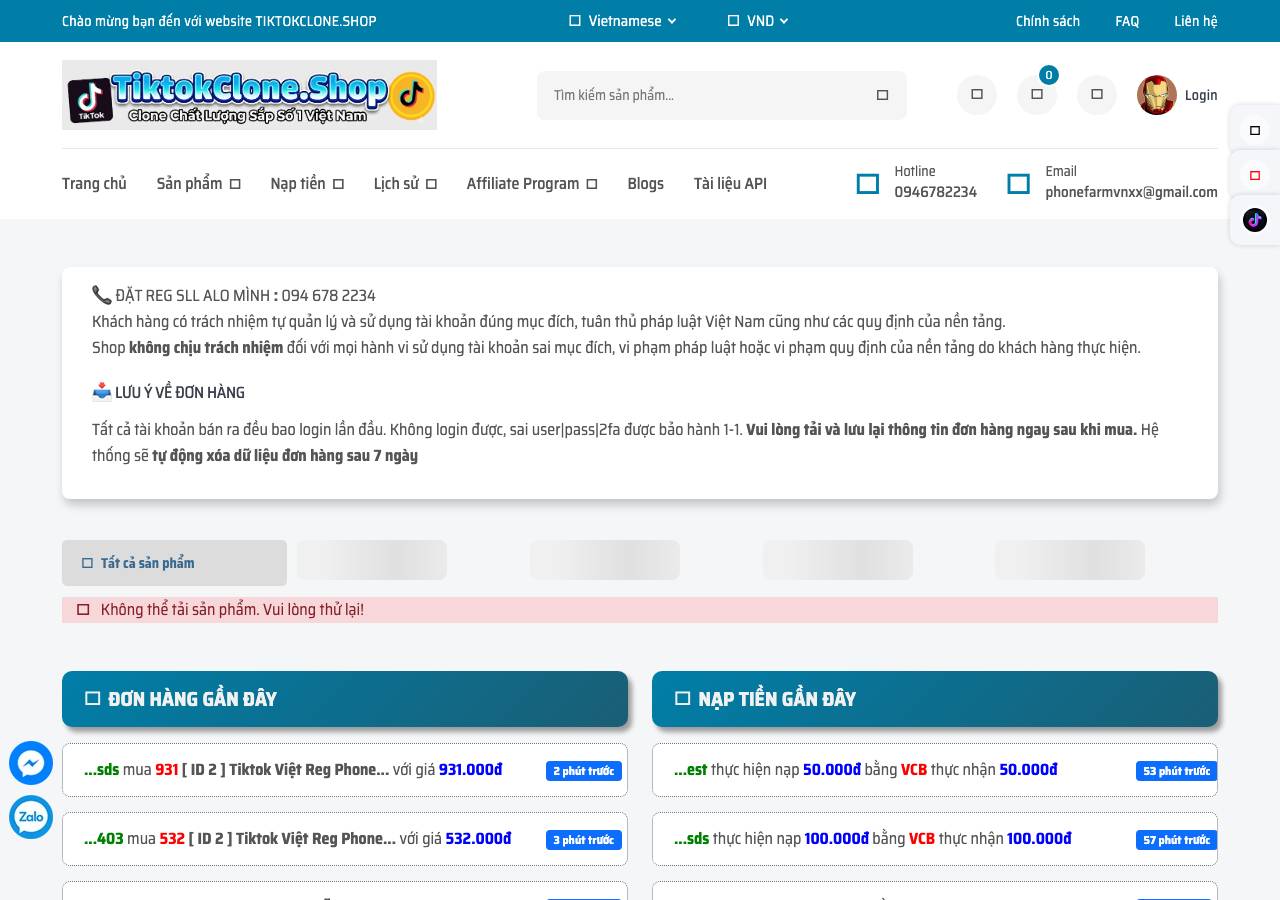Click the top black icon in right side panel
This screenshot has height=900, width=1280.
[x=1255, y=130]
